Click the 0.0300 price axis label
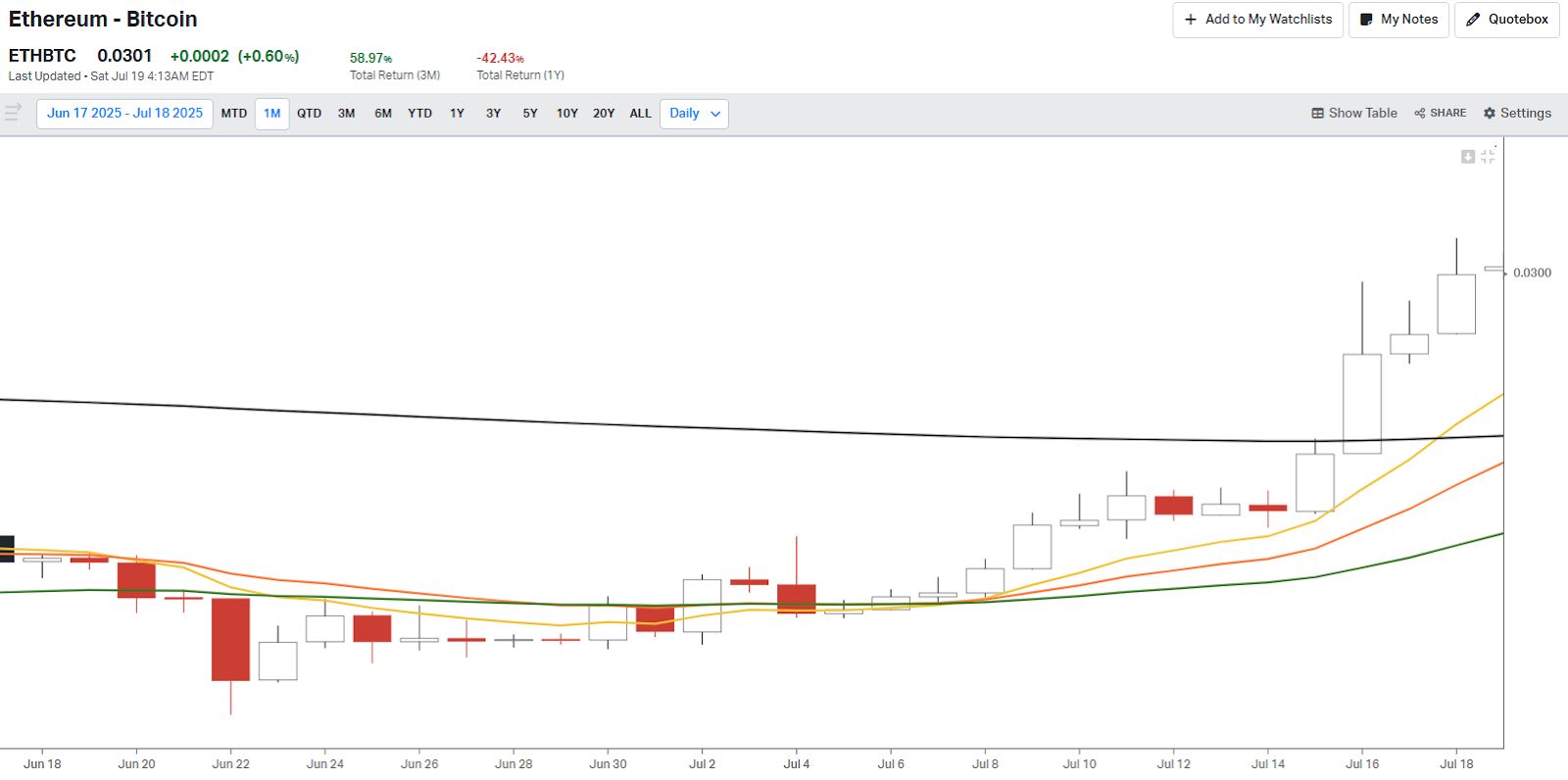The height and width of the screenshot is (780, 1568). (1533, 273)
